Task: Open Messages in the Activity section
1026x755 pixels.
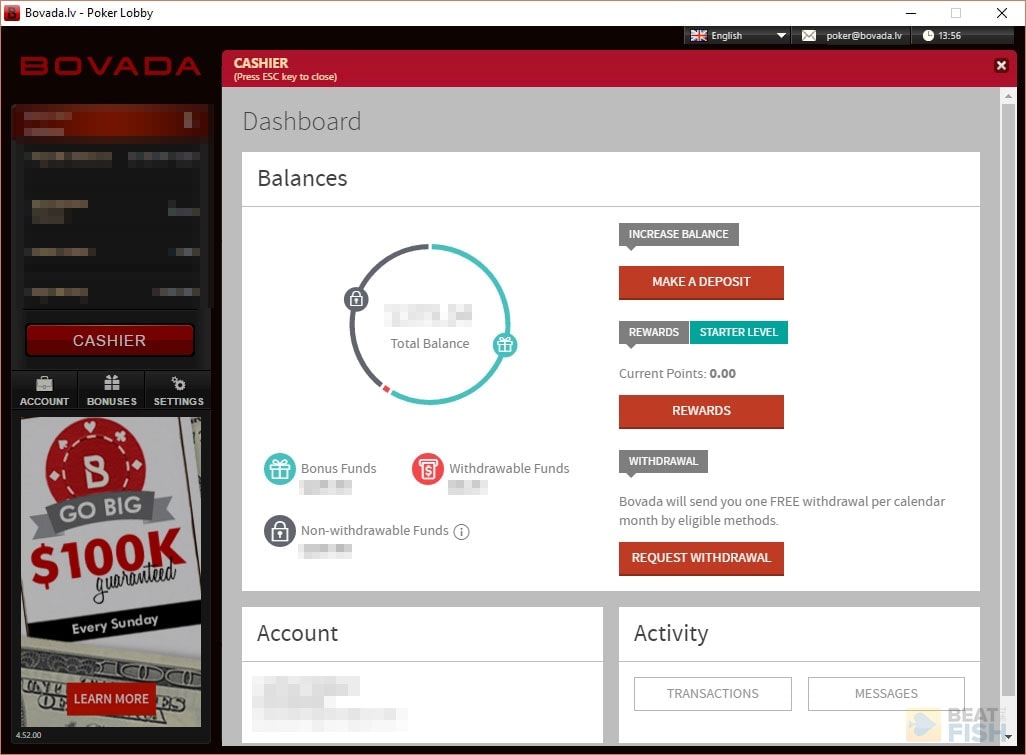Action: click(x=886, y=693)
